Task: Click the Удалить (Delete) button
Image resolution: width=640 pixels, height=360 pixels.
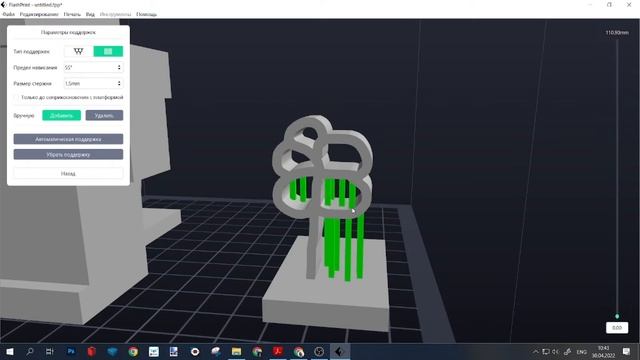Action: [x=104, y=116]
